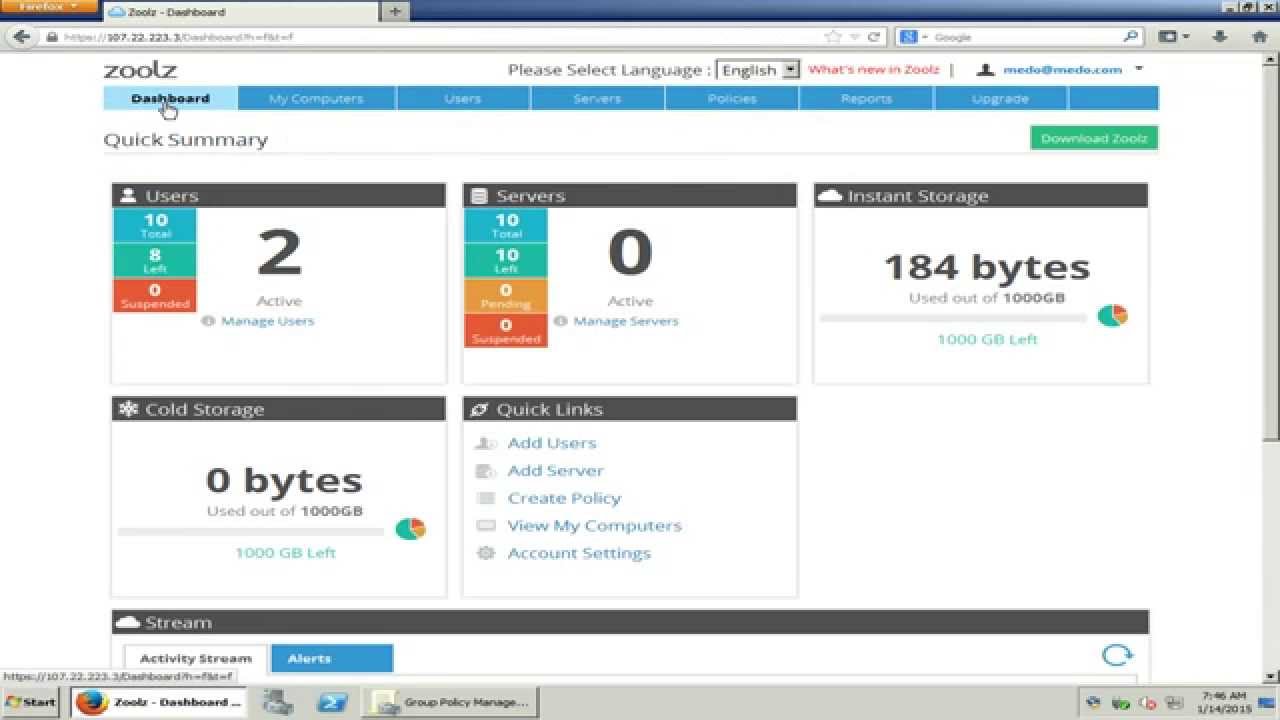Open the Server Manager taskbar icon
Image resolution: width=1280 pixels, height=720 pixels.
278,702
